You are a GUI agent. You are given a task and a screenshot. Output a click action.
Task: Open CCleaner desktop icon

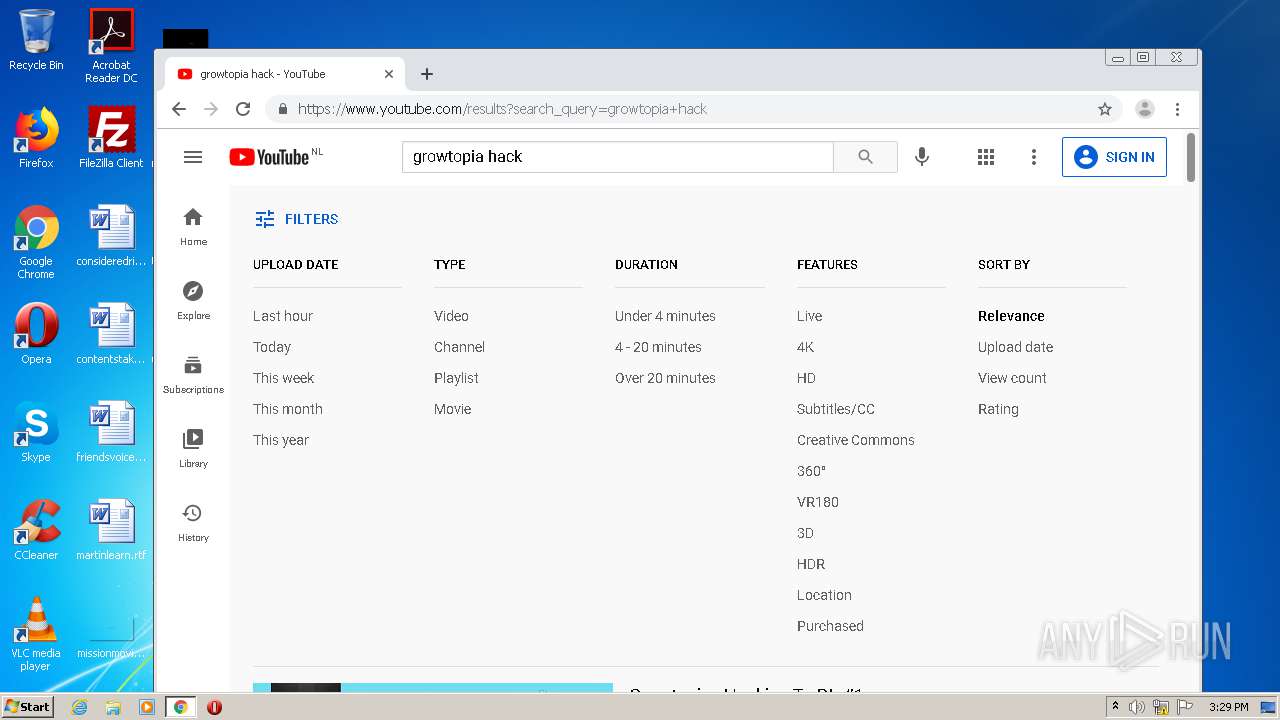(x=36, y=530)
